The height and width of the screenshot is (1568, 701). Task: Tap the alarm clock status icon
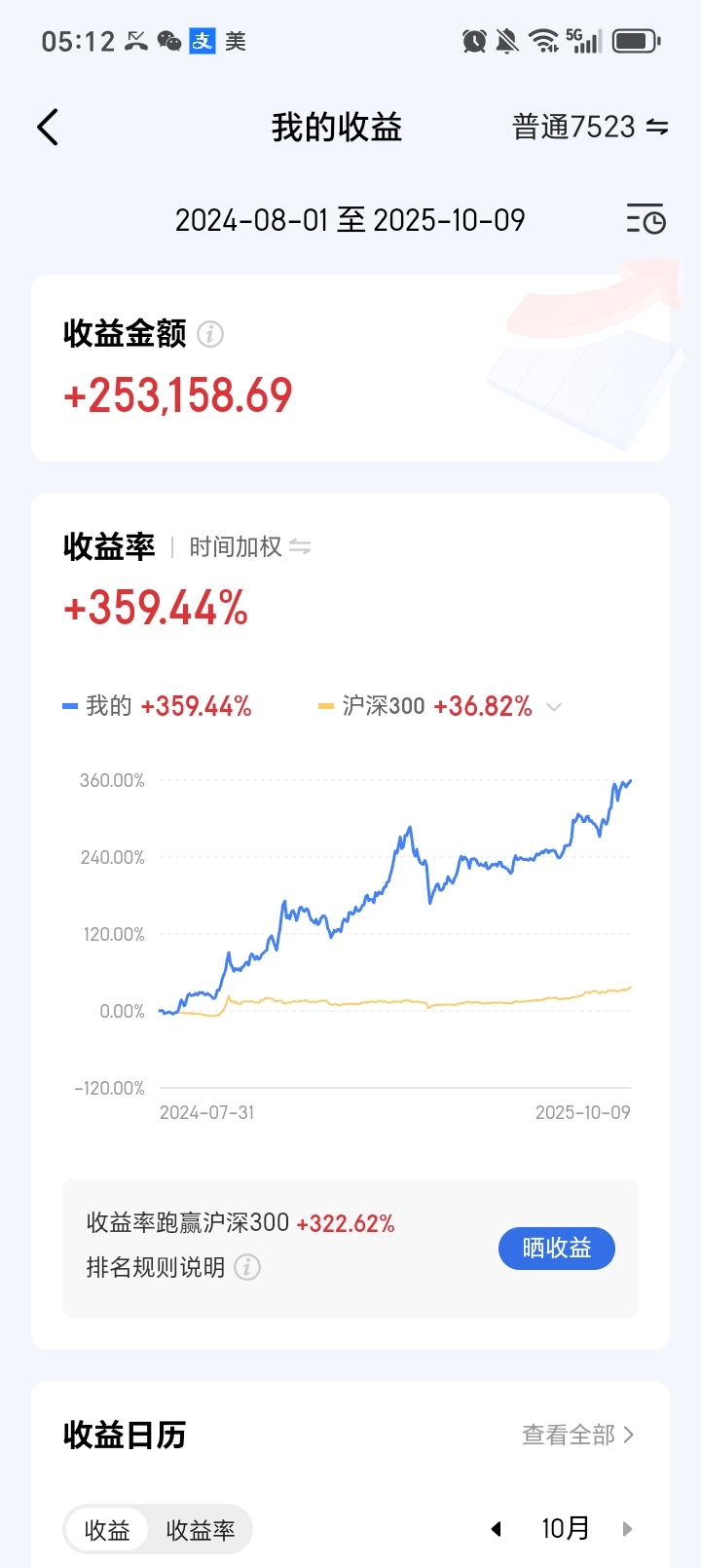coord(474,41)
